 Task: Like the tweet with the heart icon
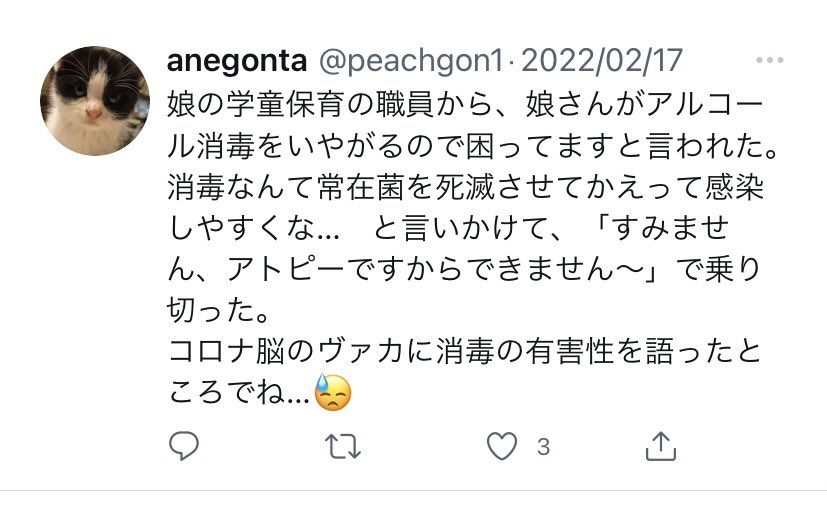[502, 446]
